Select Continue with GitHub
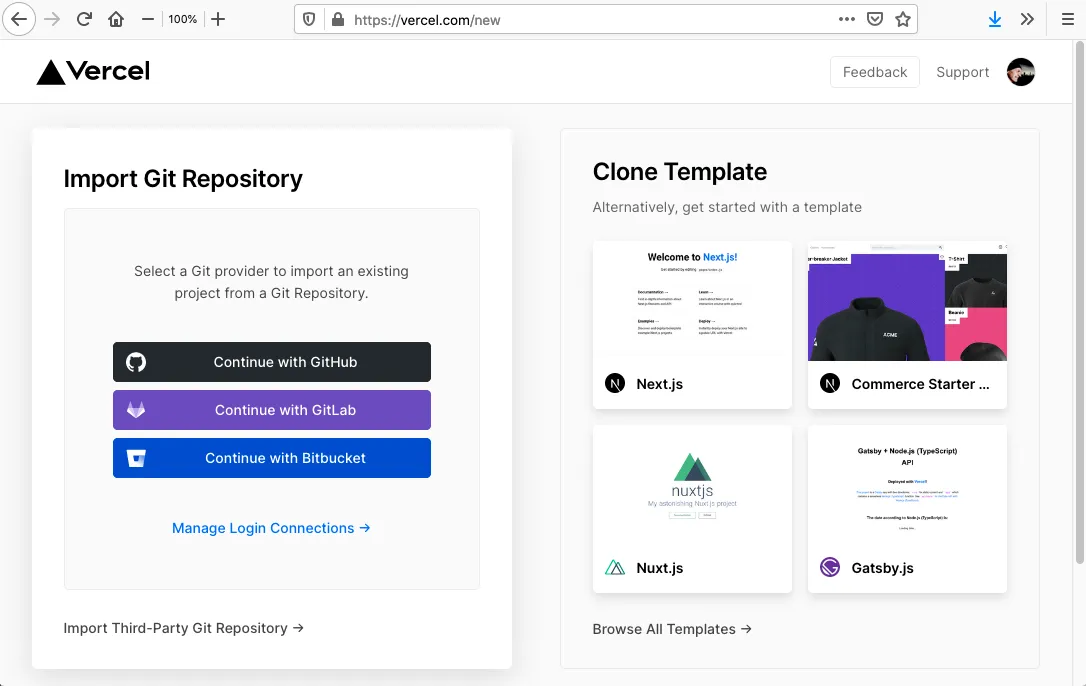This screenshot has height=686, width=1086. click(x=271, y=362)
